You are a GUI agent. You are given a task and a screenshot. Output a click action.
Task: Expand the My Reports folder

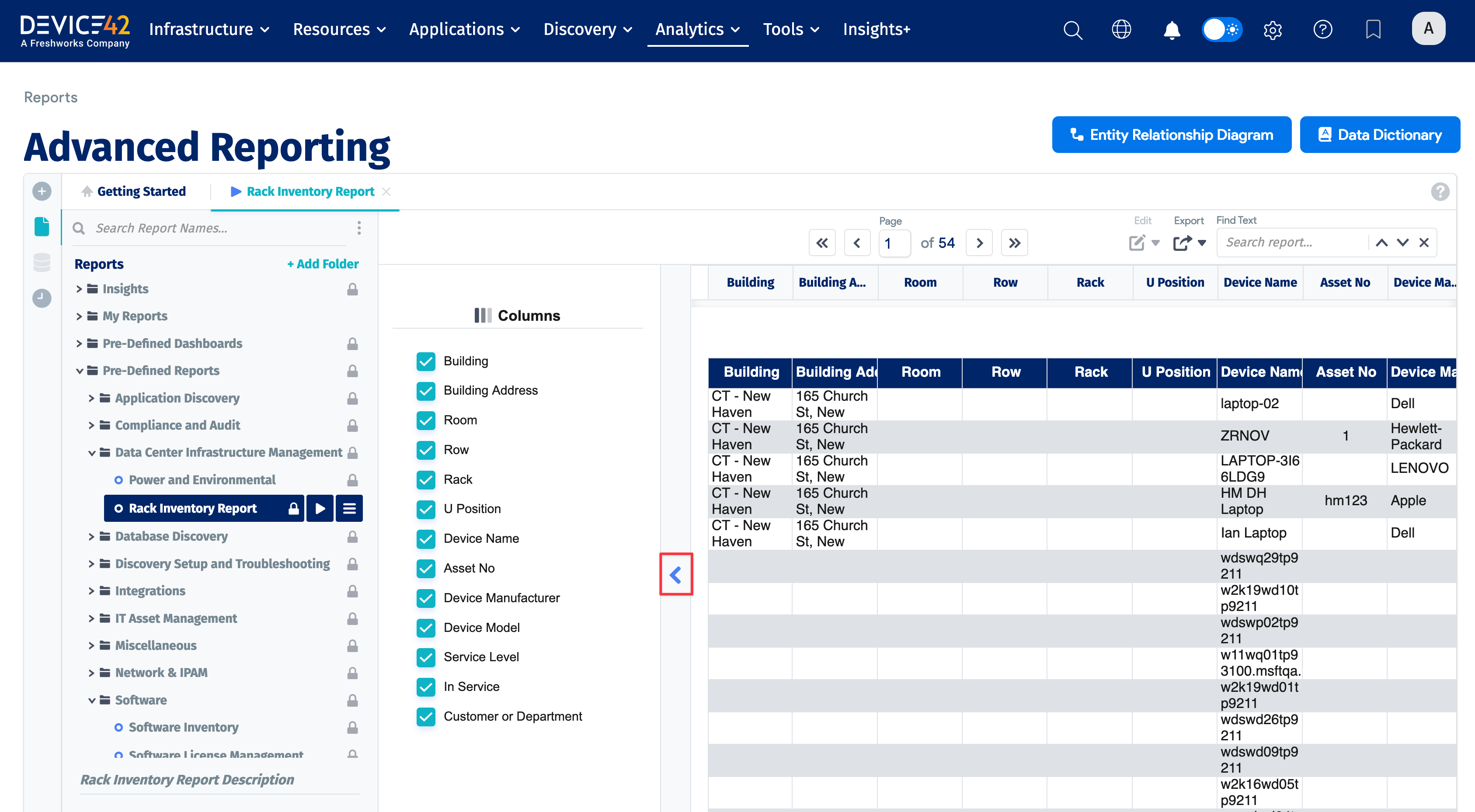pos(79,316)
